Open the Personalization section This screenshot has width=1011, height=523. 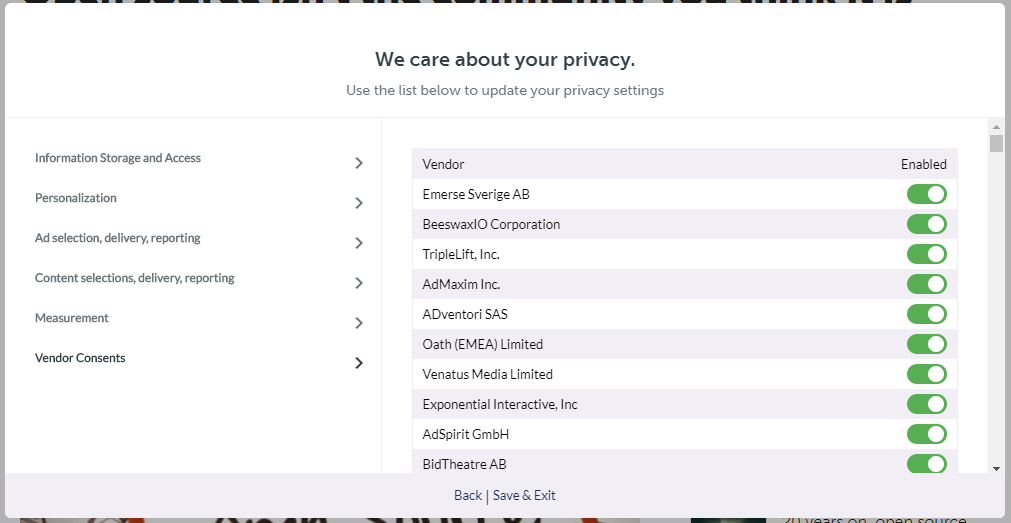[75, 198]
